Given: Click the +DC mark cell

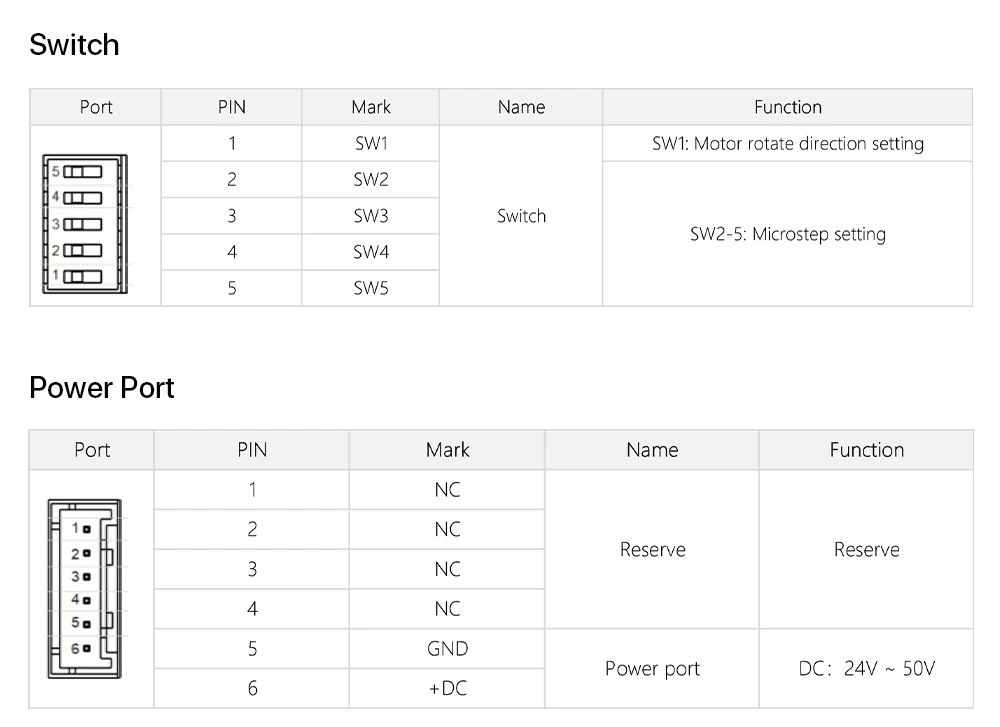Looking at the screenshot, I should (x=447, y=688).
